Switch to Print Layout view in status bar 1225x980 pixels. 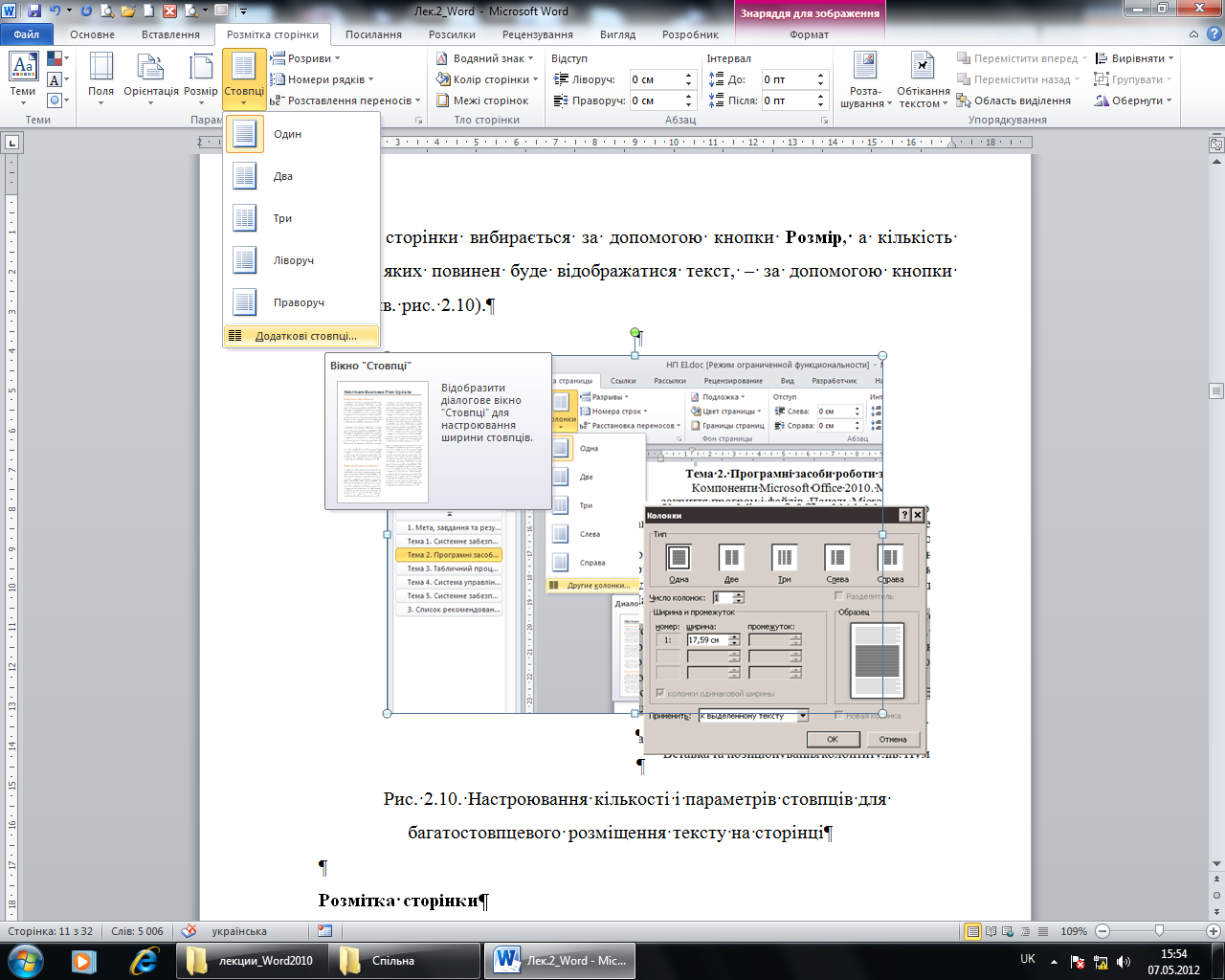tap(973, 931)
